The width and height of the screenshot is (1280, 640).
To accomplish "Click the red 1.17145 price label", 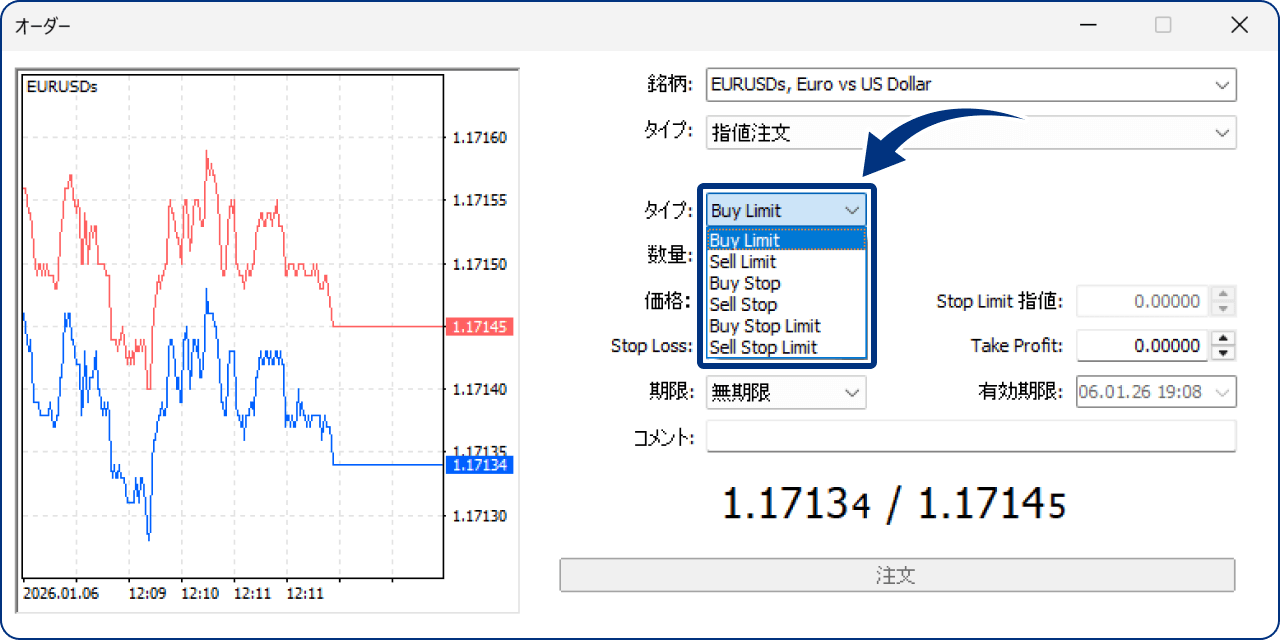I will point(480,325).
